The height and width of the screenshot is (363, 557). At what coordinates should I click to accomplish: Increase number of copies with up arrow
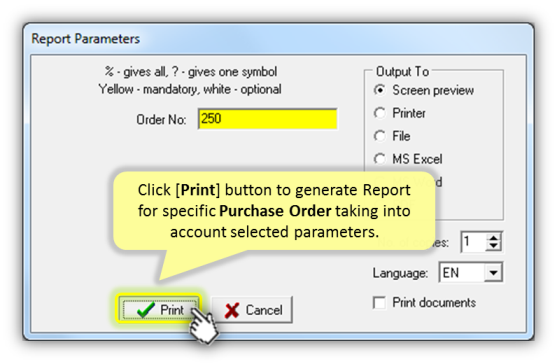click(493, 238)
